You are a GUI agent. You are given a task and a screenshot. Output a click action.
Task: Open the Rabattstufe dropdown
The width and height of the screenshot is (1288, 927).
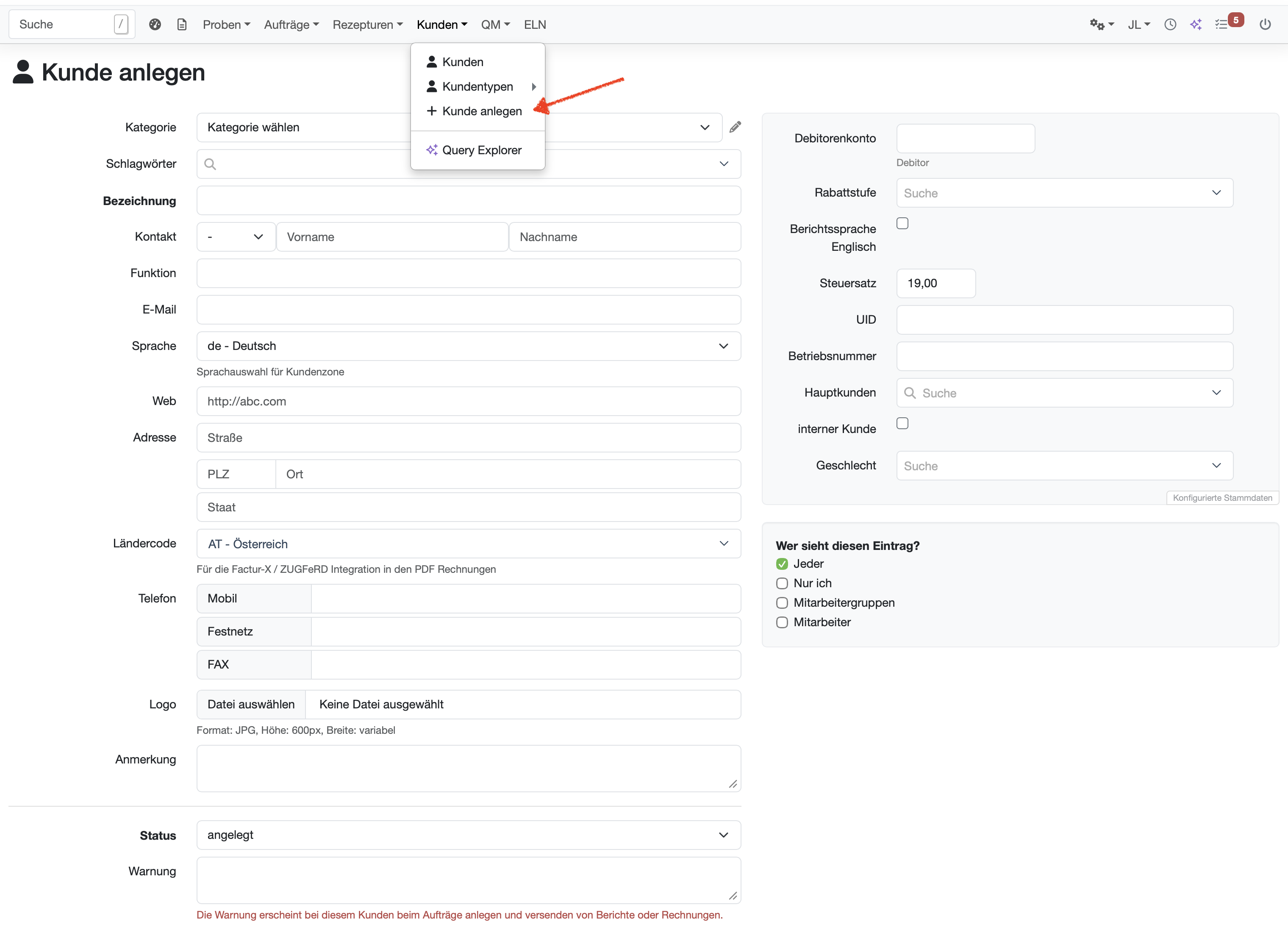(1065, 193)
